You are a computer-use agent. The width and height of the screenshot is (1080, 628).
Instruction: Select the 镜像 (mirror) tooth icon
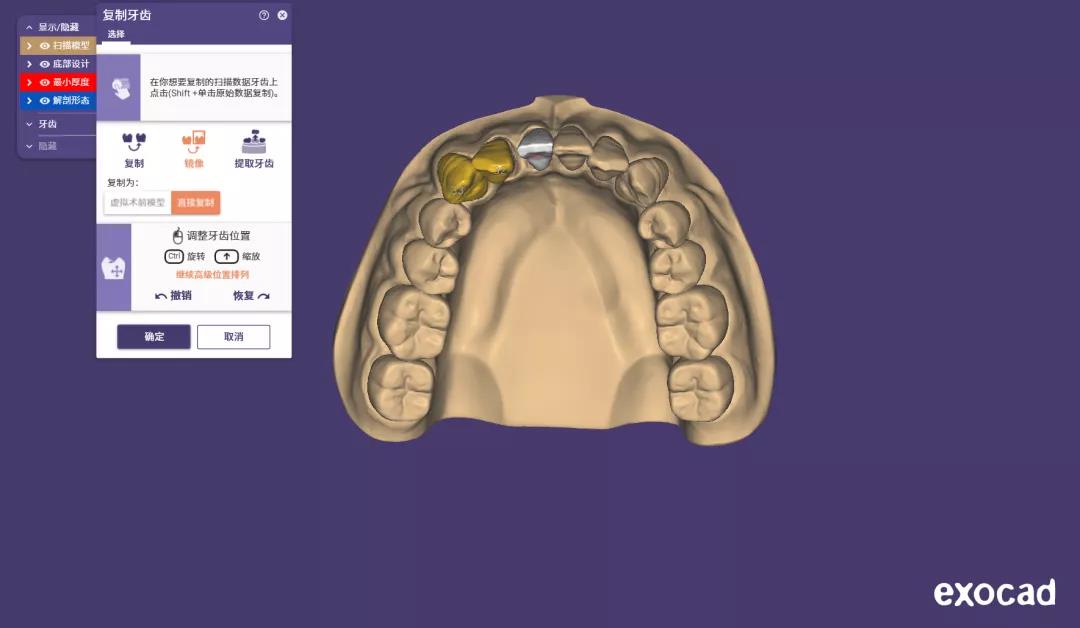point(194,142)
